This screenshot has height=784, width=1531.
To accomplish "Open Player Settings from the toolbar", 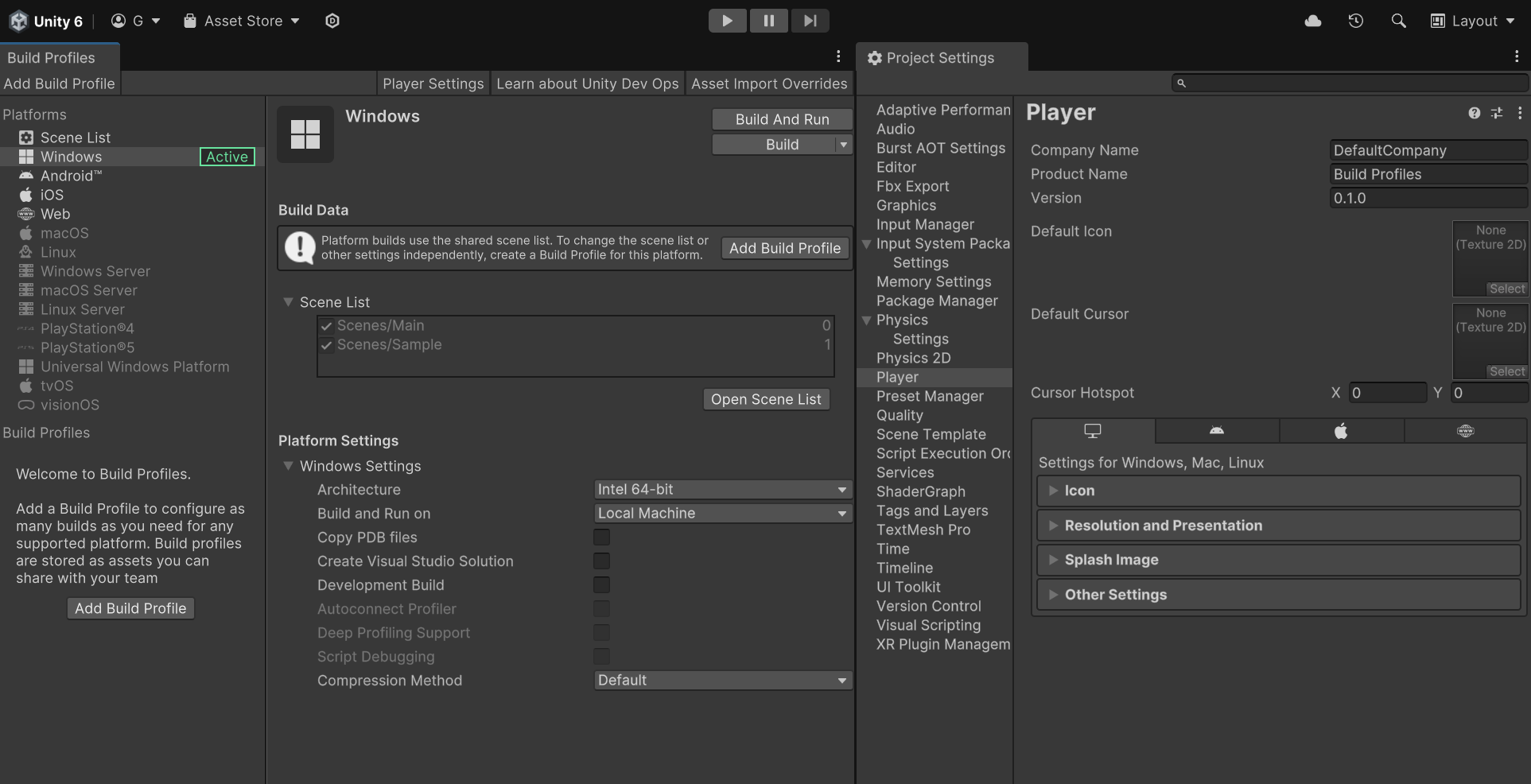I will point(433,83).
